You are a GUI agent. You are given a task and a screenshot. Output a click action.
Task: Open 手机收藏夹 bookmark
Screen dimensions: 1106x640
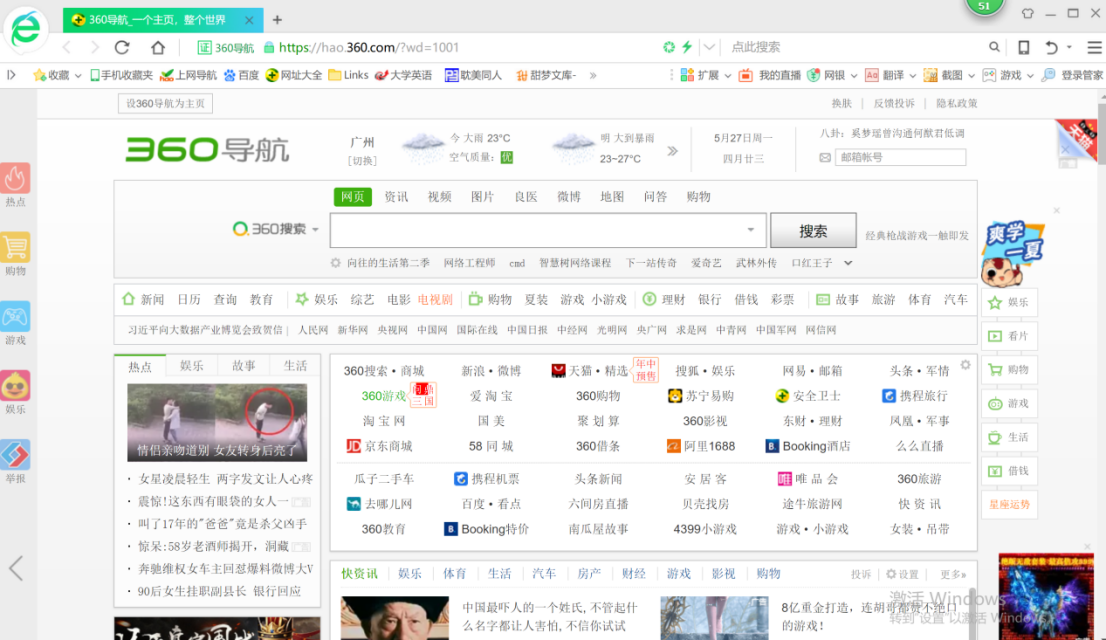click(121, 75)
